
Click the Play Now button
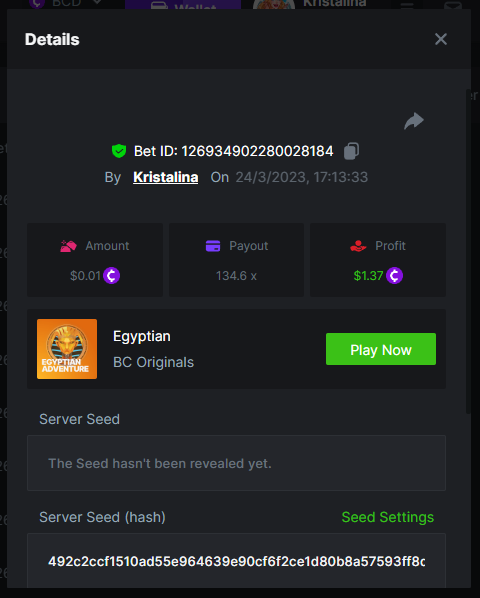(x=381, y=349)
